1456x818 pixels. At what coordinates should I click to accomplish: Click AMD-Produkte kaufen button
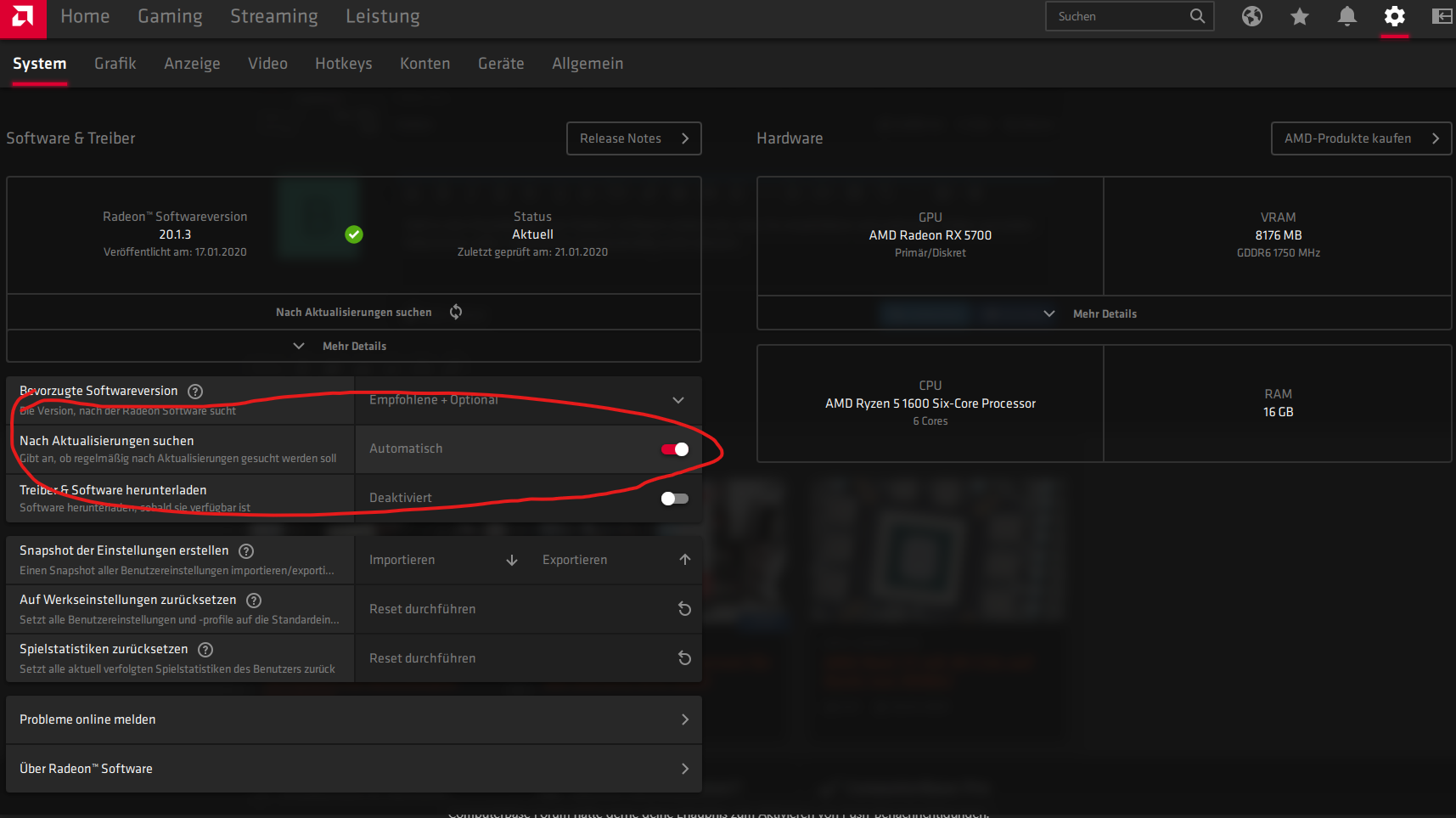click(x=1361, y=138)
